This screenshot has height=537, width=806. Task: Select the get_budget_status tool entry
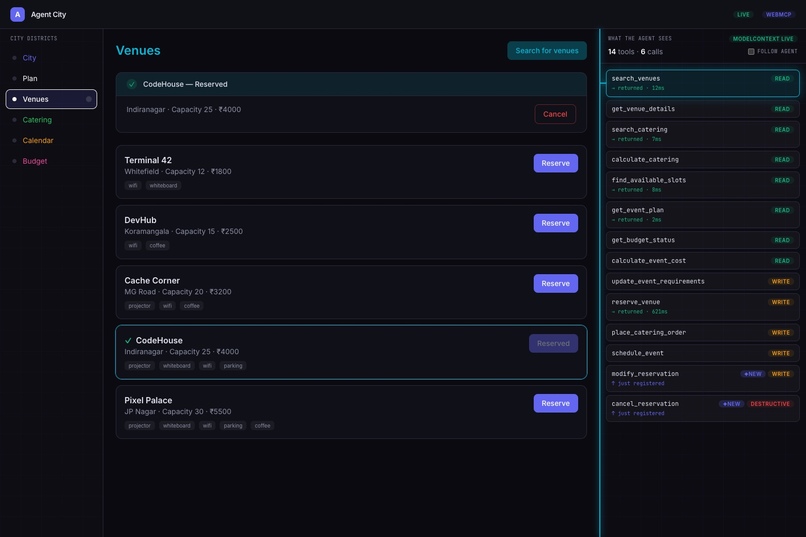(702, 240)
